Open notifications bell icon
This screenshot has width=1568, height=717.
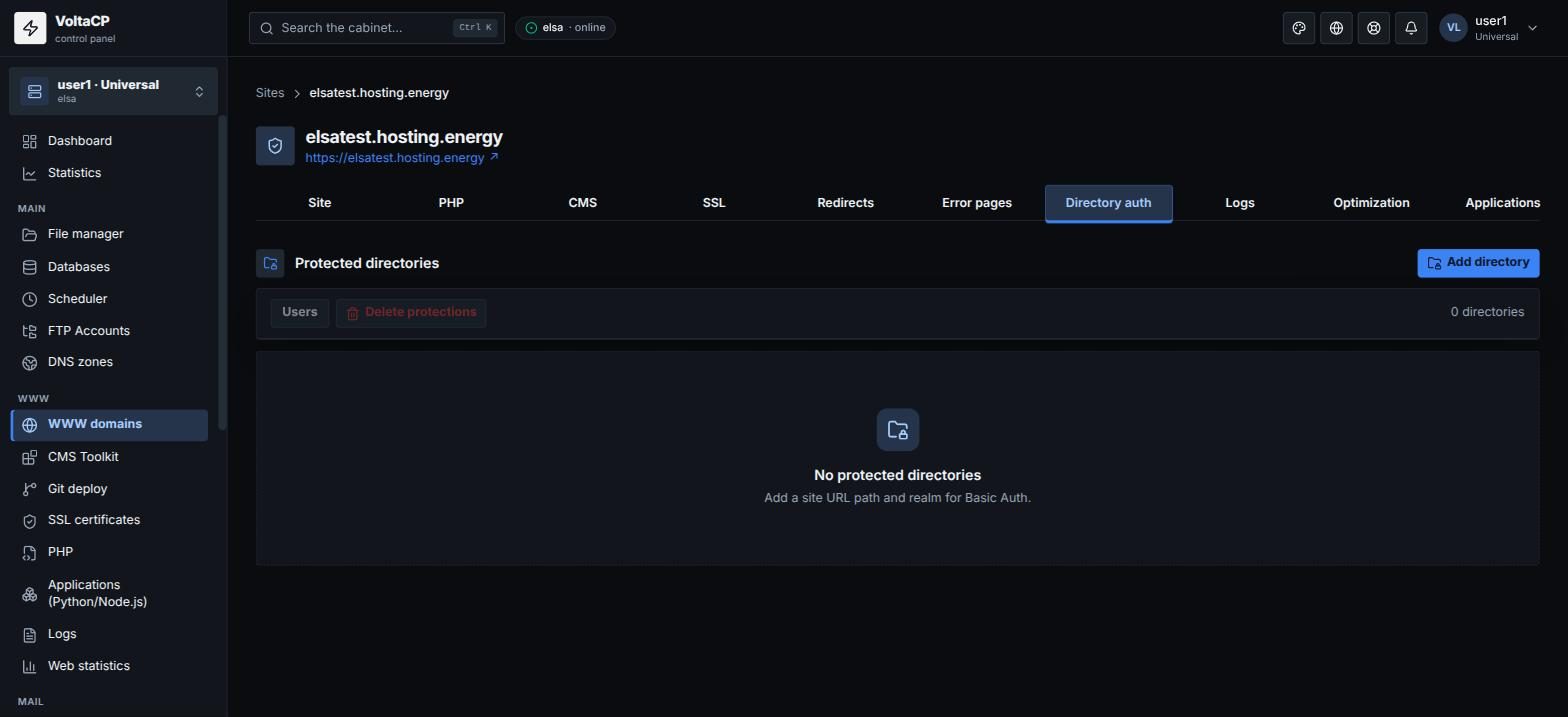[1411, 28]
